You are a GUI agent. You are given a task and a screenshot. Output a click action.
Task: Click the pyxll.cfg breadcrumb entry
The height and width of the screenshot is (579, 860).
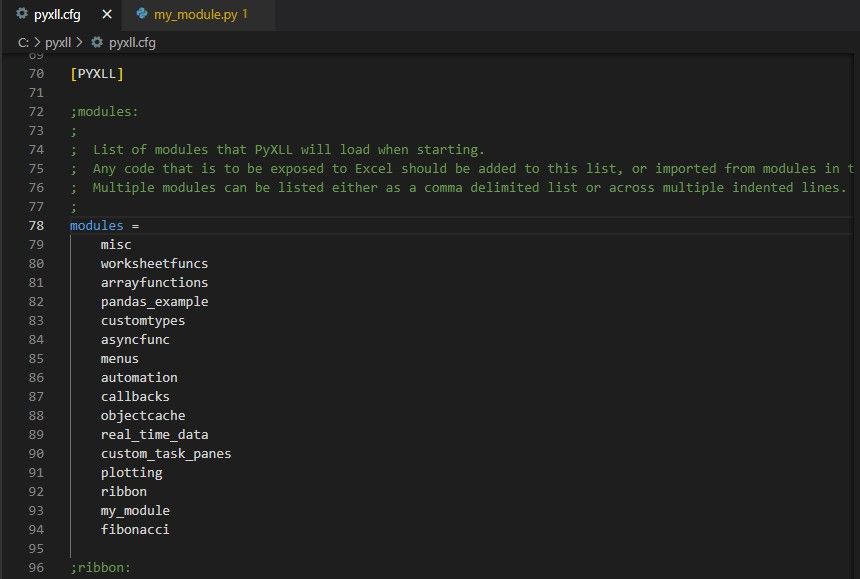133,43
